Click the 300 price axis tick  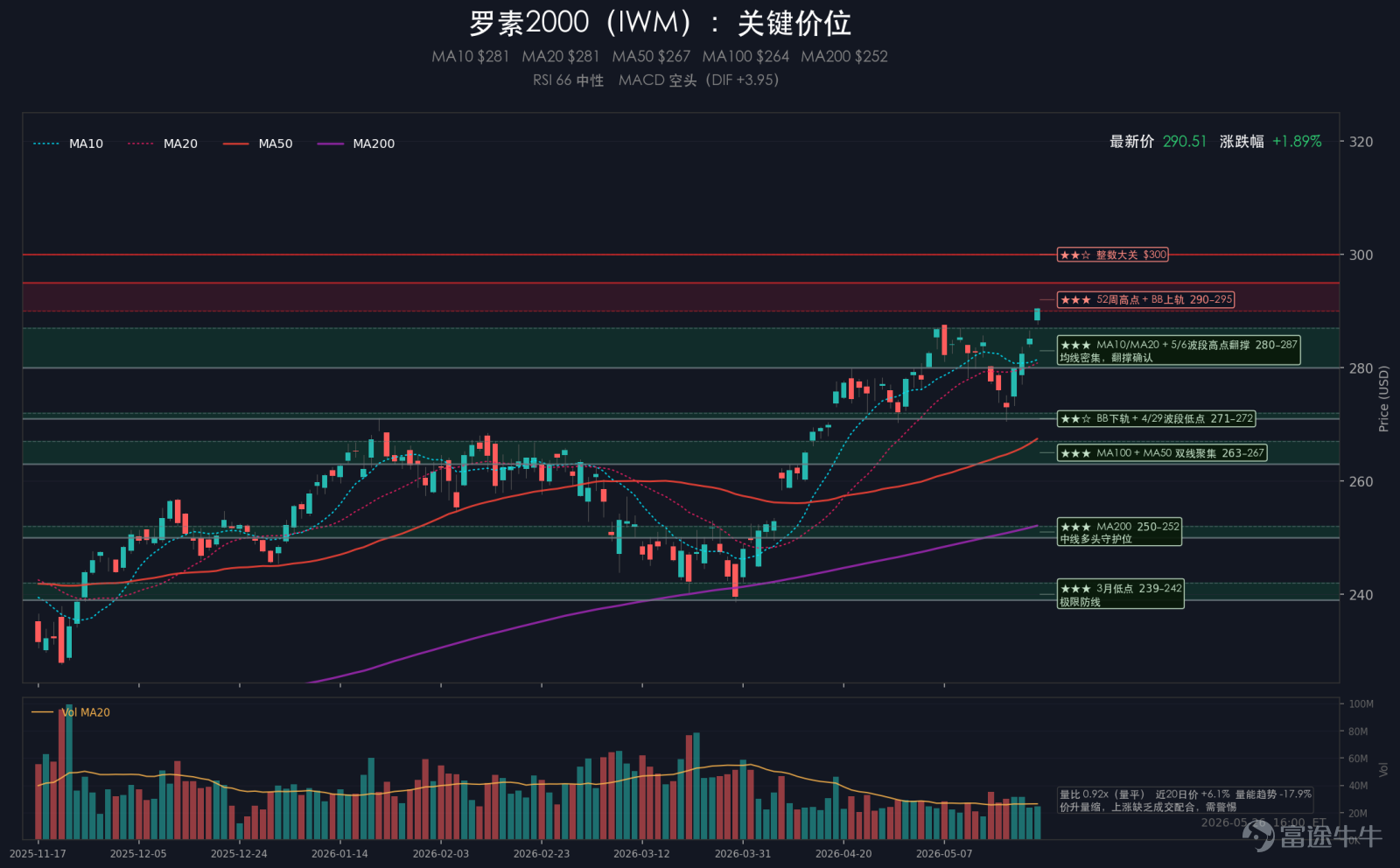1361,255
